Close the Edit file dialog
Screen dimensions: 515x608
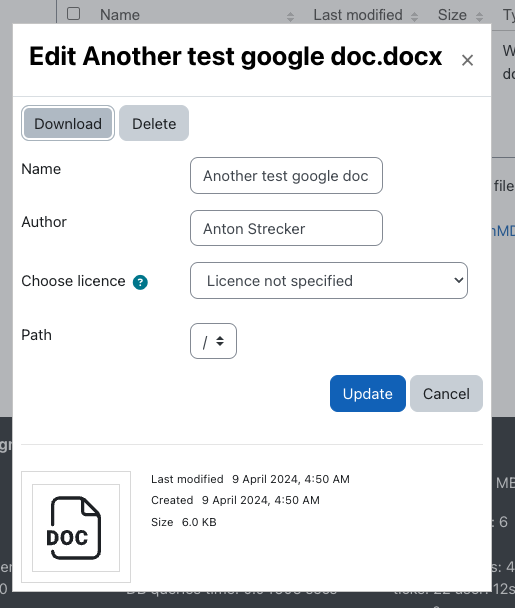[467, 60]
